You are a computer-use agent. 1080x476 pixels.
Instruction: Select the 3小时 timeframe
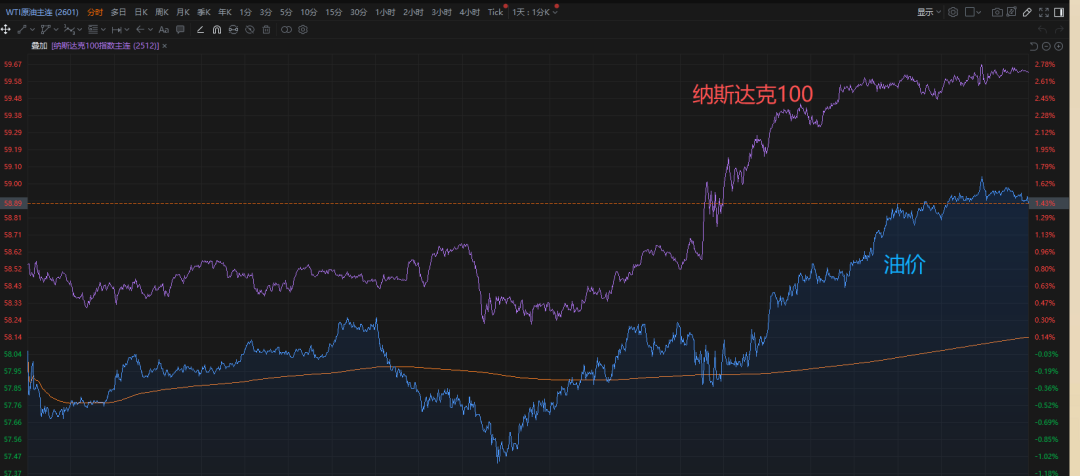pyautogui.click(x=442, y=12)
